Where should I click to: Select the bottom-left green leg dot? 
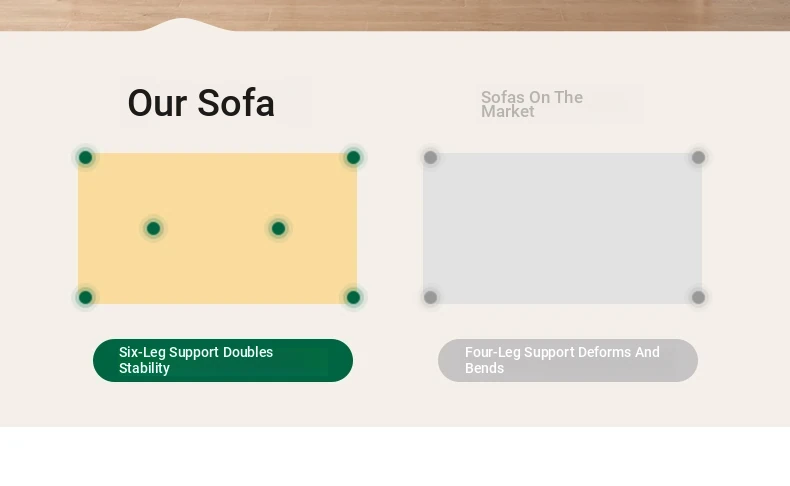pos(86,297)
